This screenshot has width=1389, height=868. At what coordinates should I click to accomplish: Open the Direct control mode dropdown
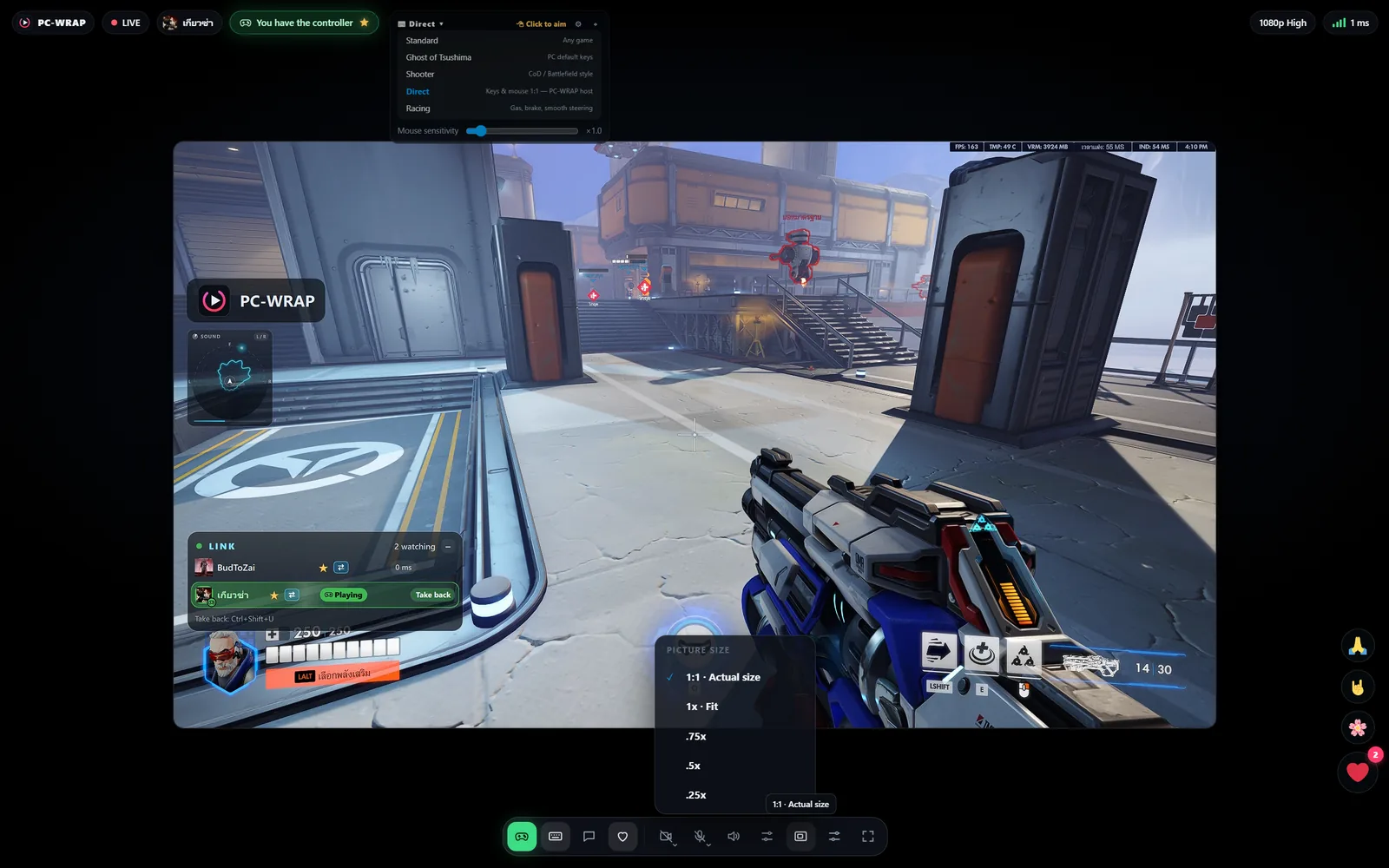pos(421,24)
